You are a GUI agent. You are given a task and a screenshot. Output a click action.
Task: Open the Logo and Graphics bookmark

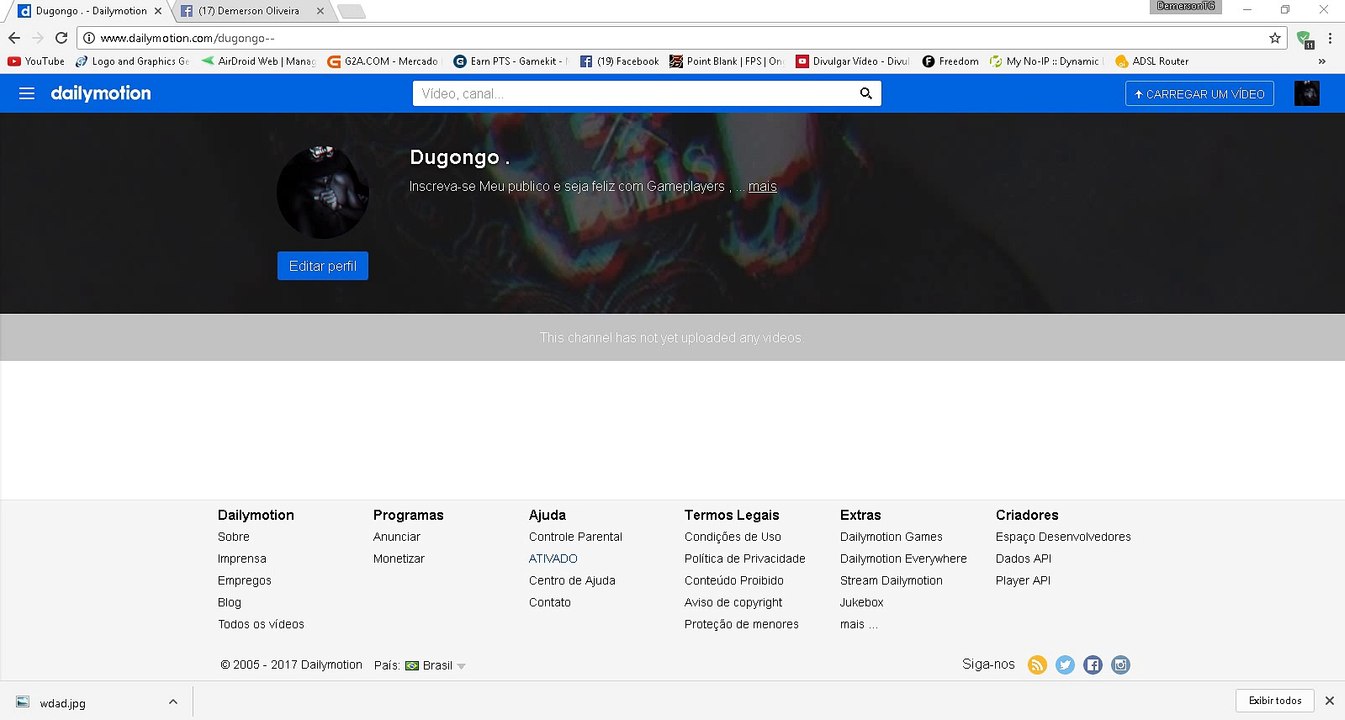132,61
